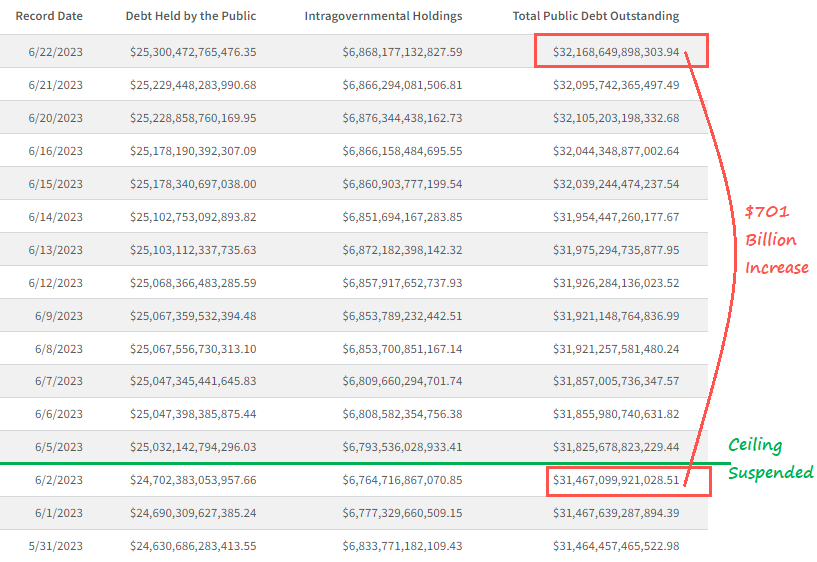Click public debt value $24,630,686,283,413.55
The height and width of the screenshot is (562, 817).
(x=193, y=546)
